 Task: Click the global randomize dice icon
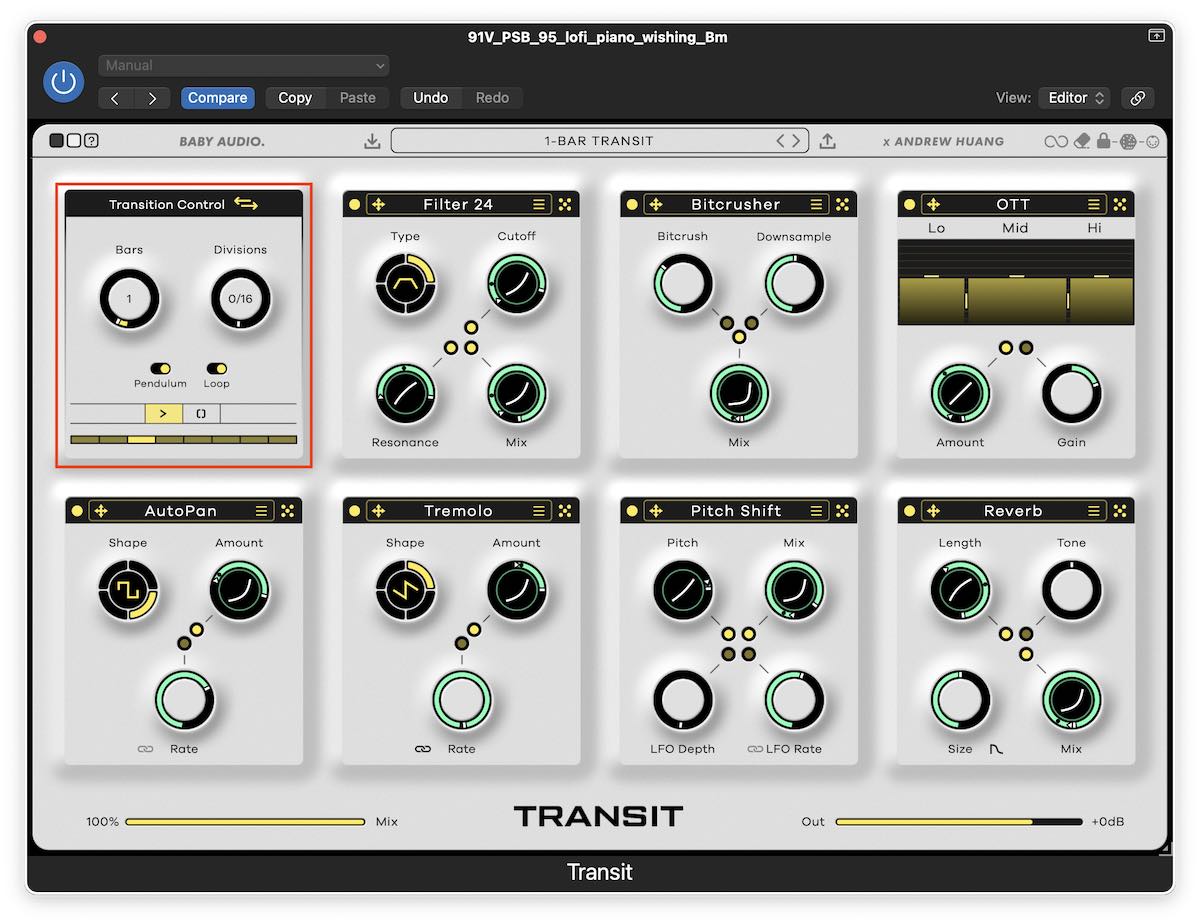pos(1128,141)
